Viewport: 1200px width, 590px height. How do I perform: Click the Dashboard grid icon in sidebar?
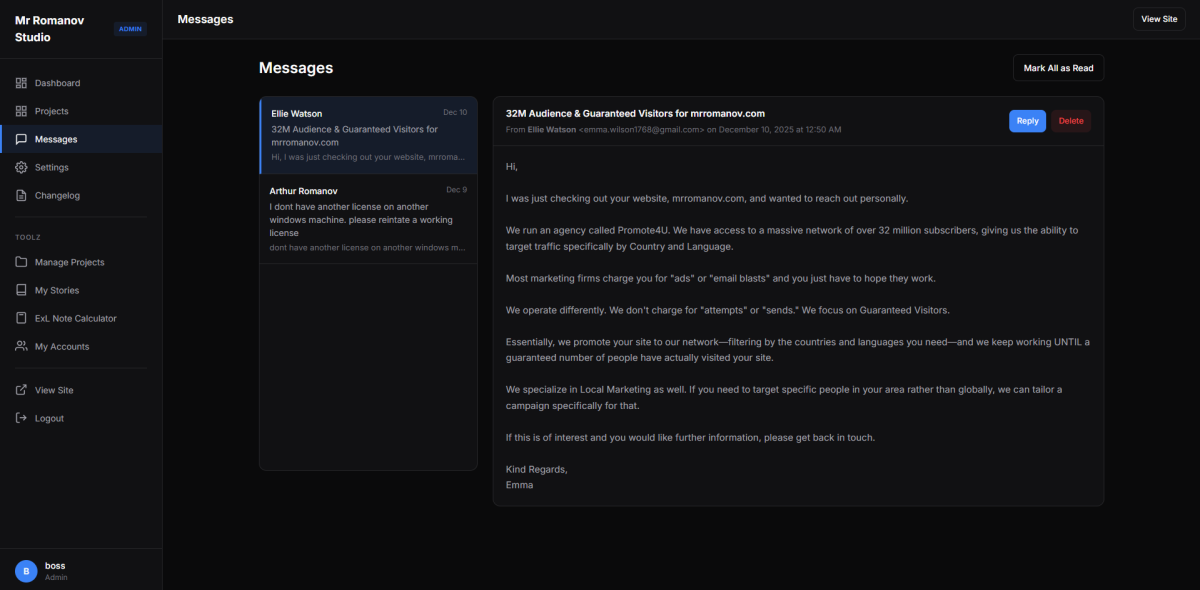tap(21, 83)
